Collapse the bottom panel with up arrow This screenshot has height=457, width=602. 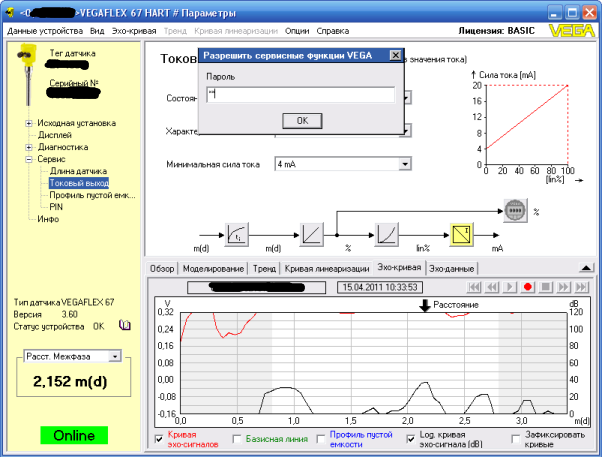coord(586,268)
